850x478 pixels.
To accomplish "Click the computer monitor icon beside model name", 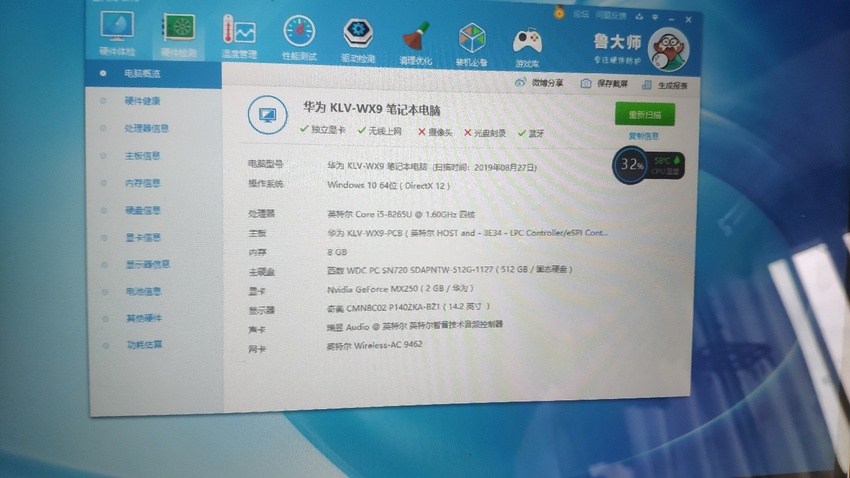I will pyautogui.click(x=267, y=115).
